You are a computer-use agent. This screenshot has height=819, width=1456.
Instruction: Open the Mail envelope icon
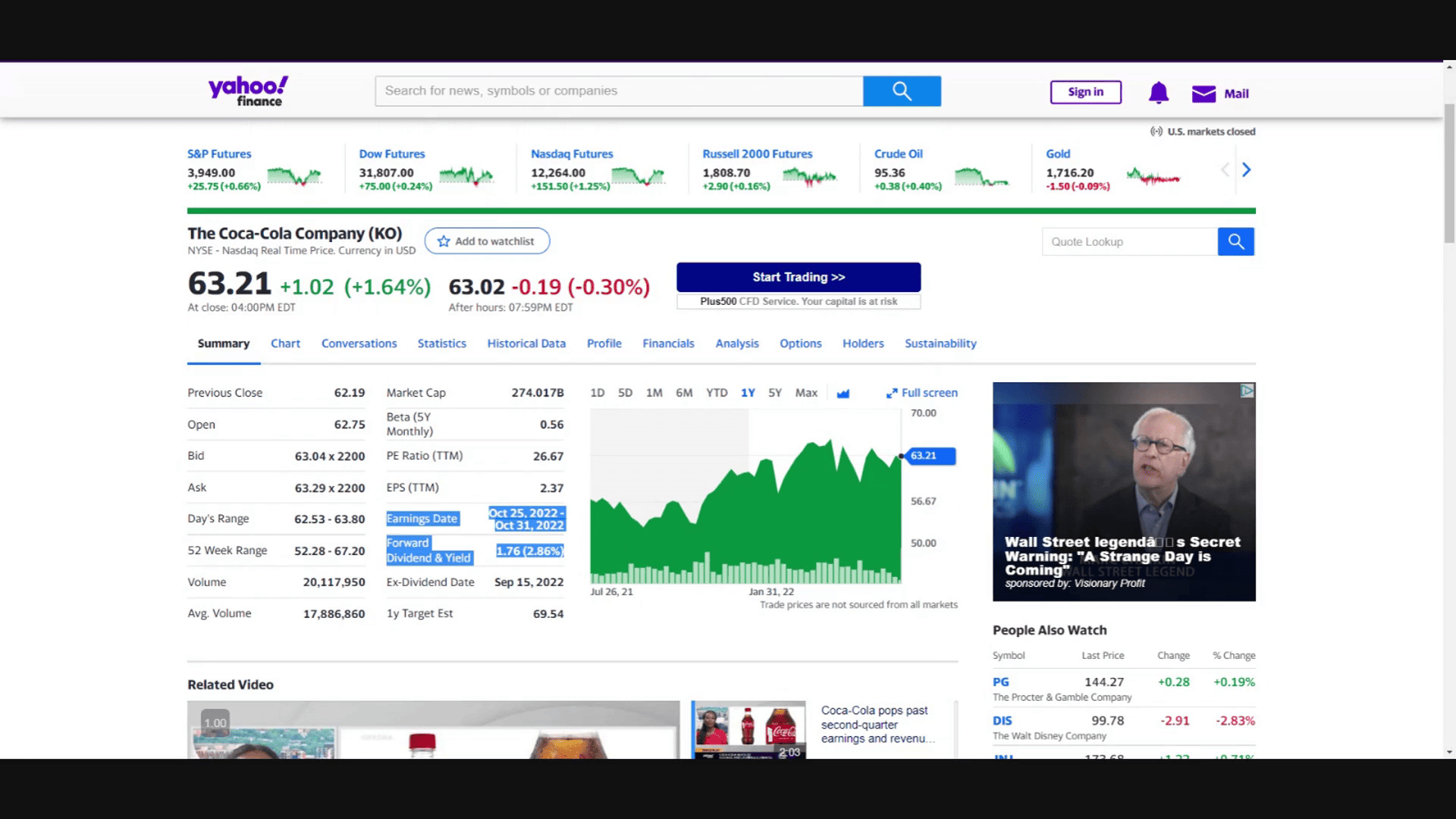pyautogui.click(x=1203, y=93)
